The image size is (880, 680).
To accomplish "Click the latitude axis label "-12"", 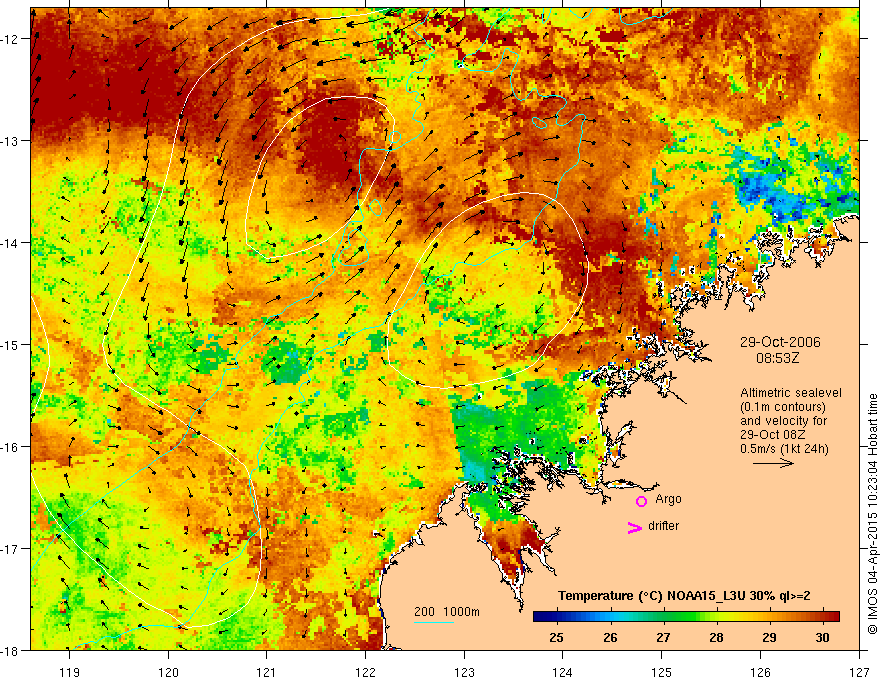I will (10, 39).
